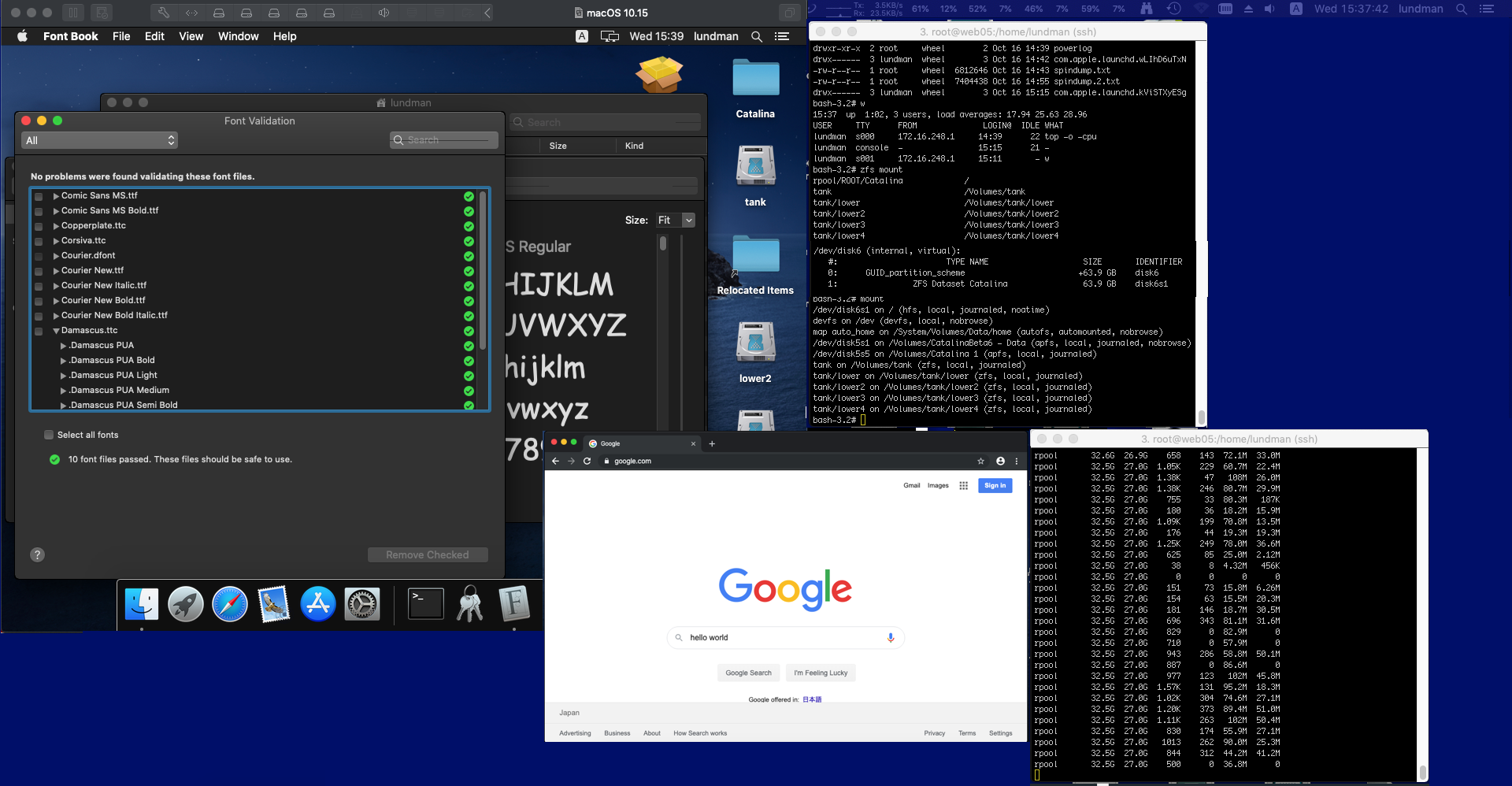This screenshot has height=786, width=1512.
Task: Bookmark page with the star icon
Action: coord(980,461)
